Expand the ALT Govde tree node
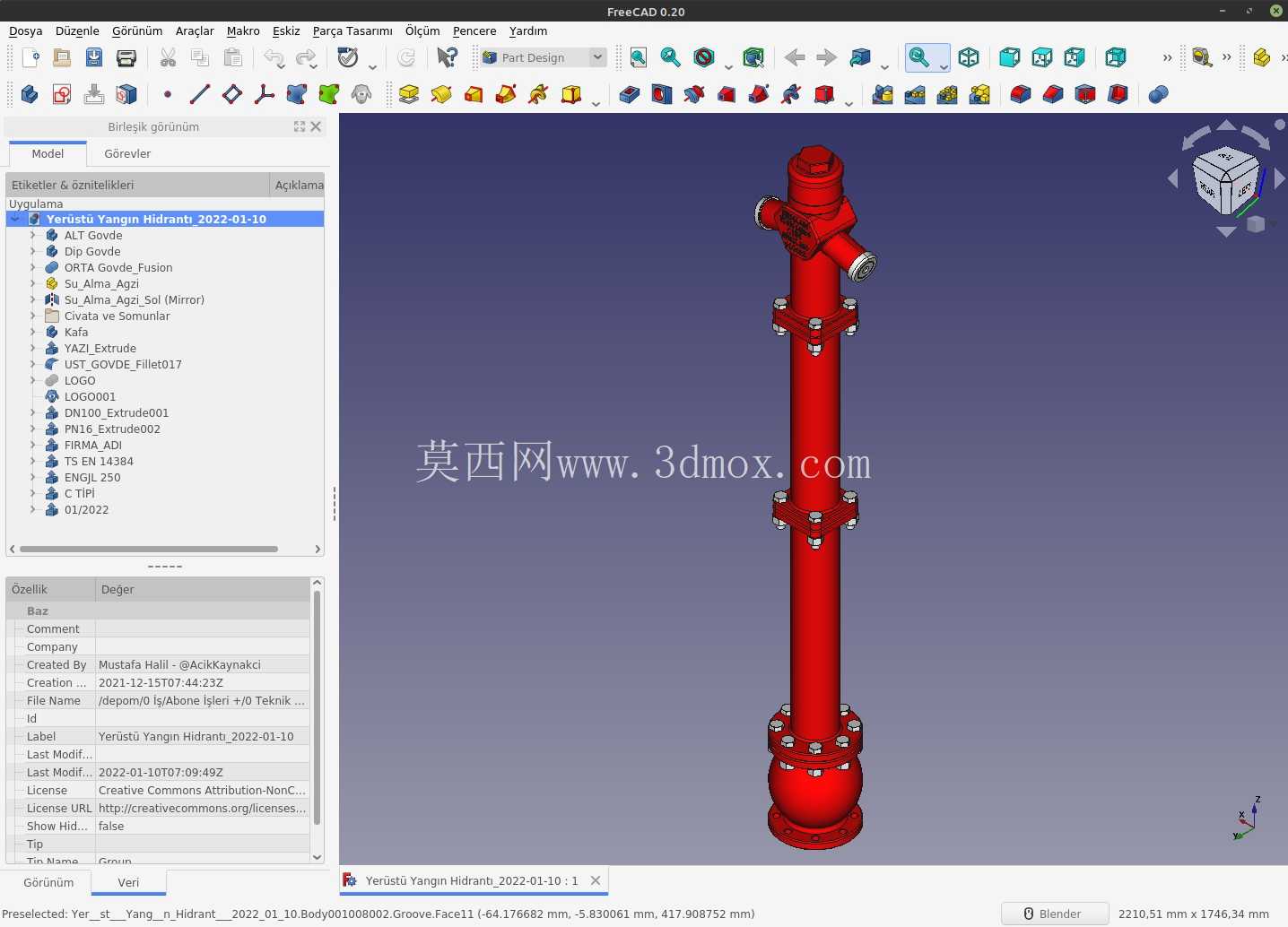Viewport: 1288px width, 927px height. point(33,235)
